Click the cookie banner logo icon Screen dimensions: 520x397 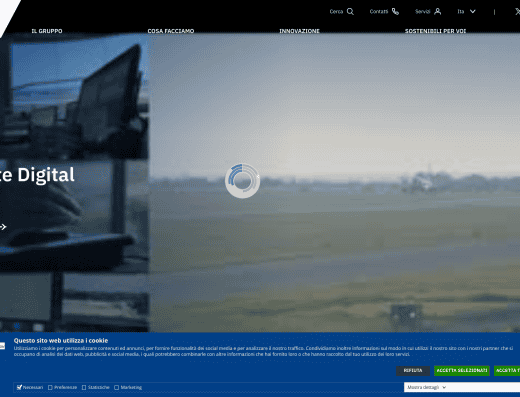pos(2,346)
